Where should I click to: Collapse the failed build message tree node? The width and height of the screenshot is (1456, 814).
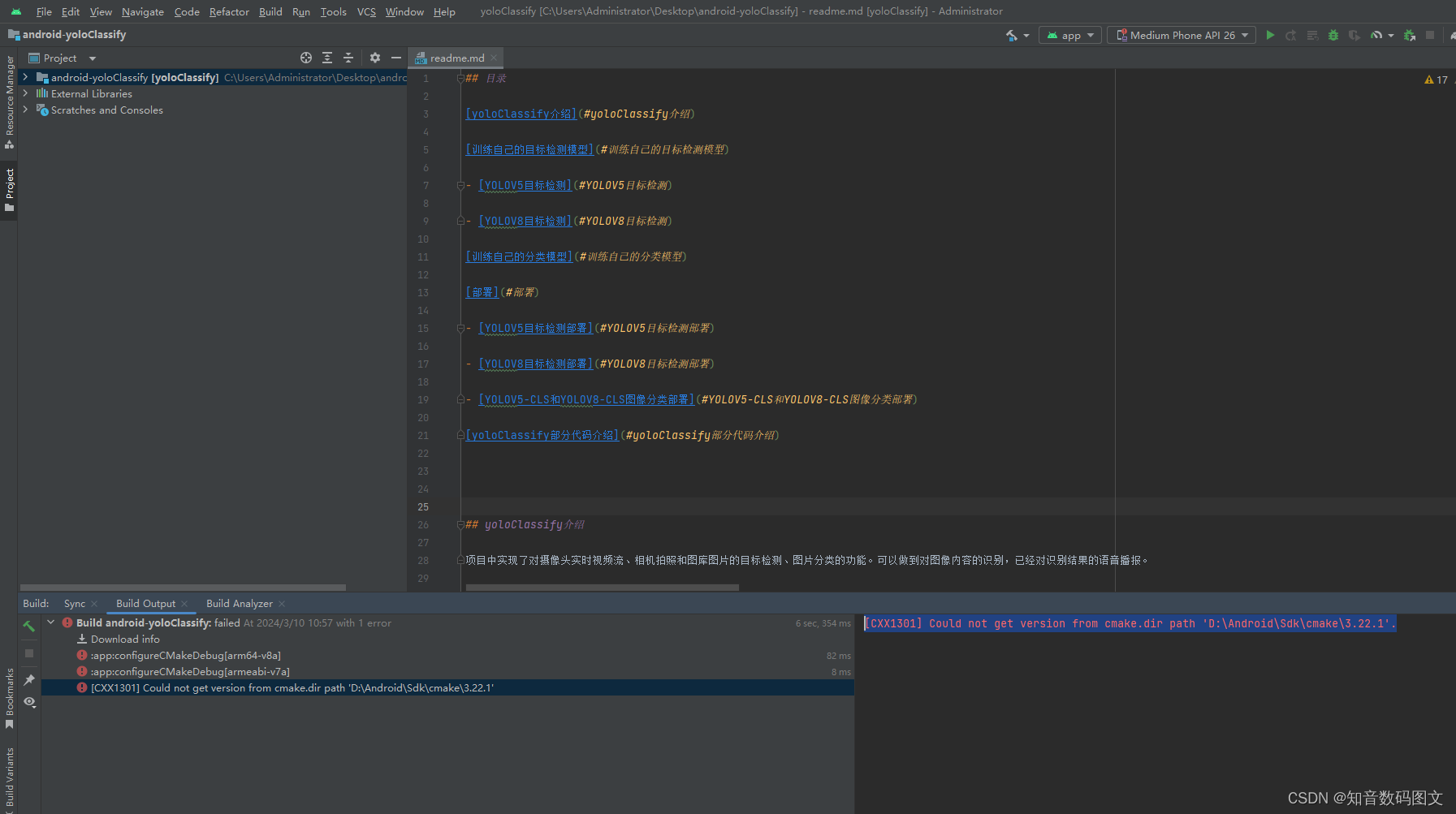(x=52, y=622)
